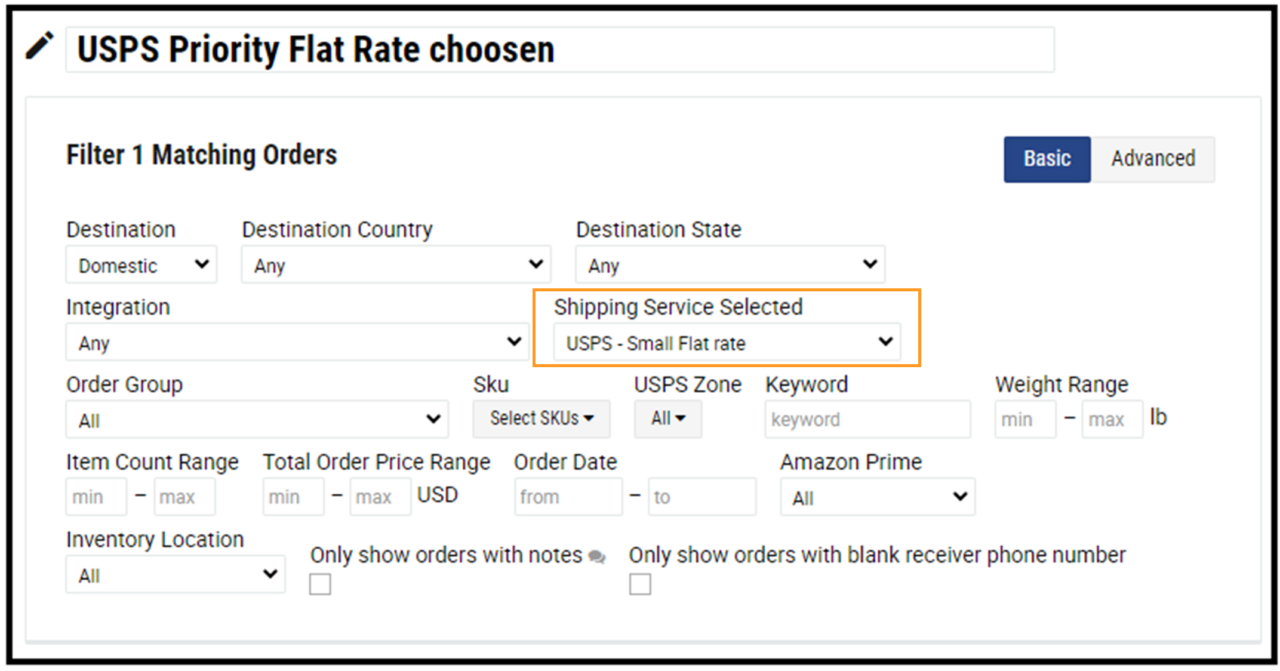Open the Amazon Prime dropdown
This screenshot has height=671, width=1280.
click(x=877, y=497)
